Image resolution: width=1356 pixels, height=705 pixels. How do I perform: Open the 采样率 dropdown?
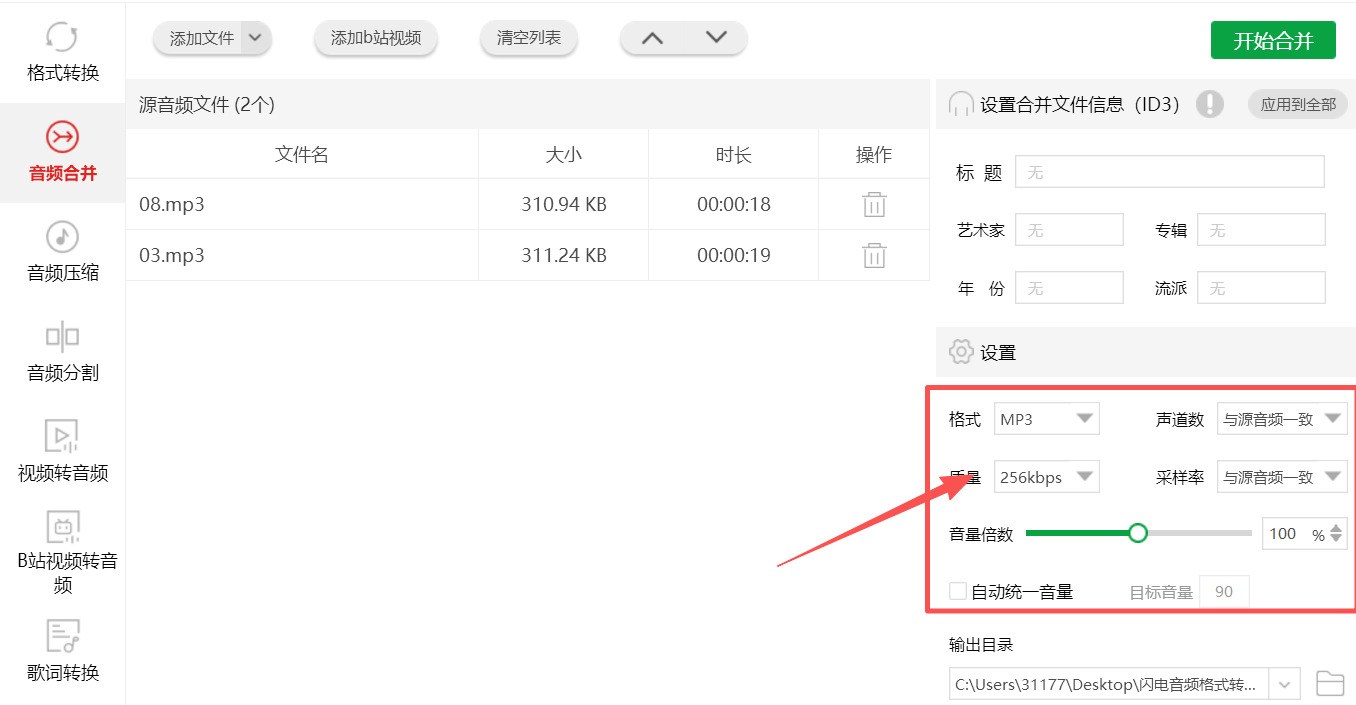click(x=1282, y=477)
